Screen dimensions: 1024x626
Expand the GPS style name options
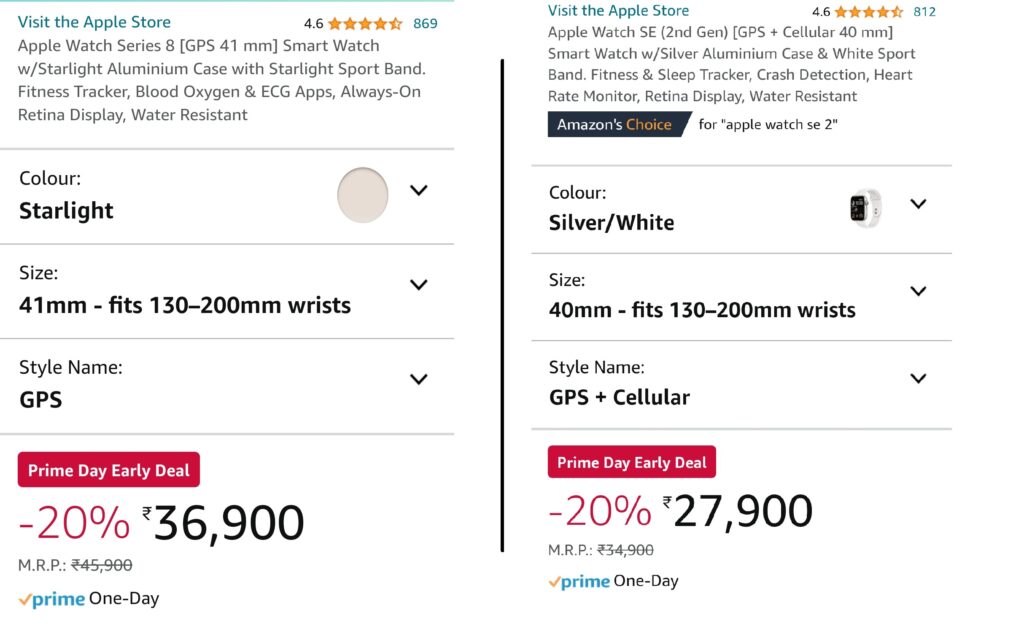tap(419, 378)
